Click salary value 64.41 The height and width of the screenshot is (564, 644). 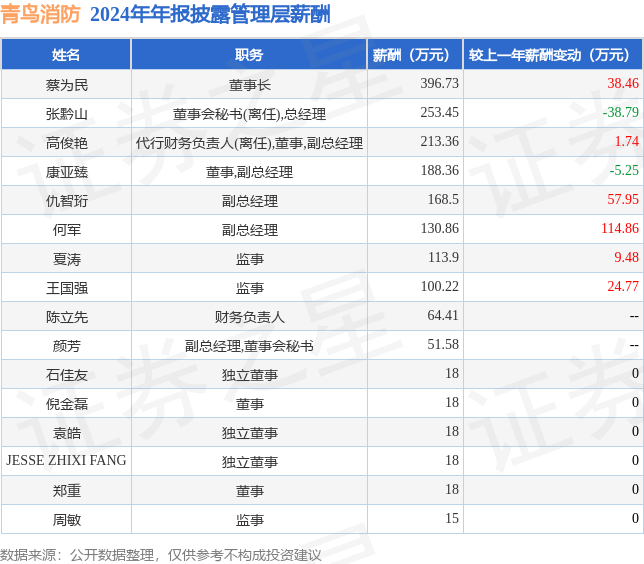(x=443, y=315)
